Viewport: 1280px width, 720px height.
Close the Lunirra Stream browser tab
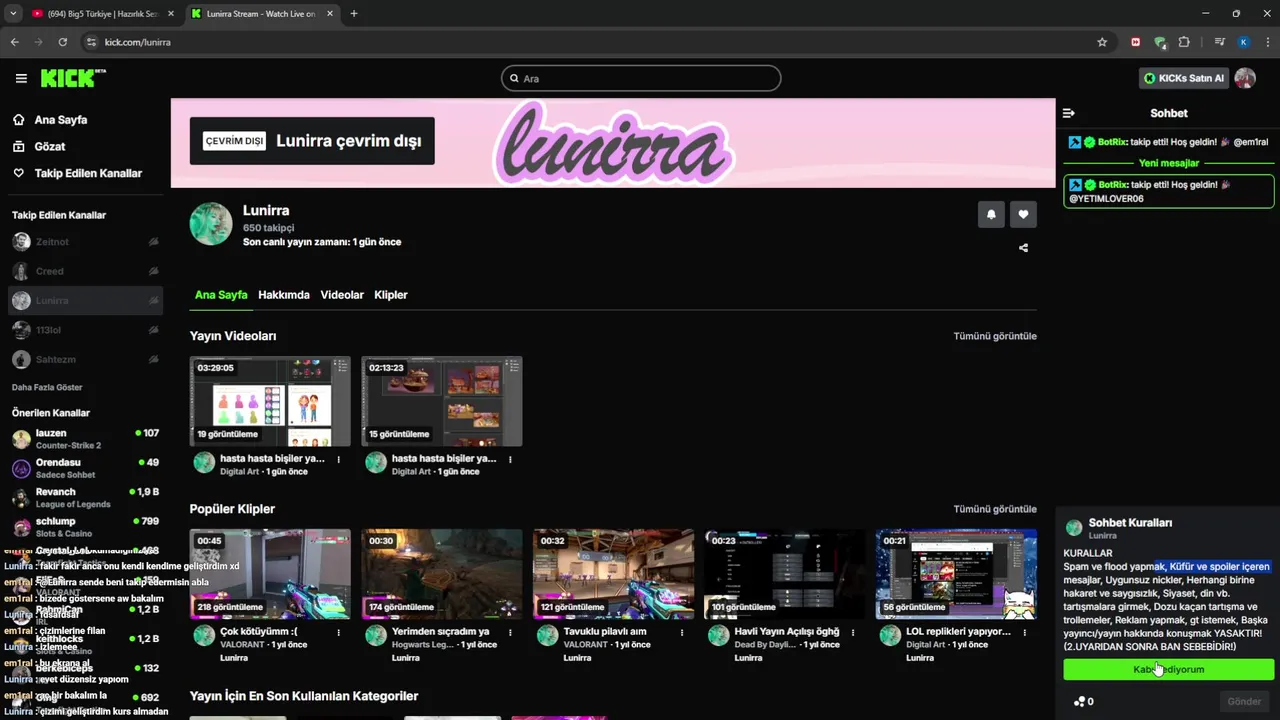328,14
